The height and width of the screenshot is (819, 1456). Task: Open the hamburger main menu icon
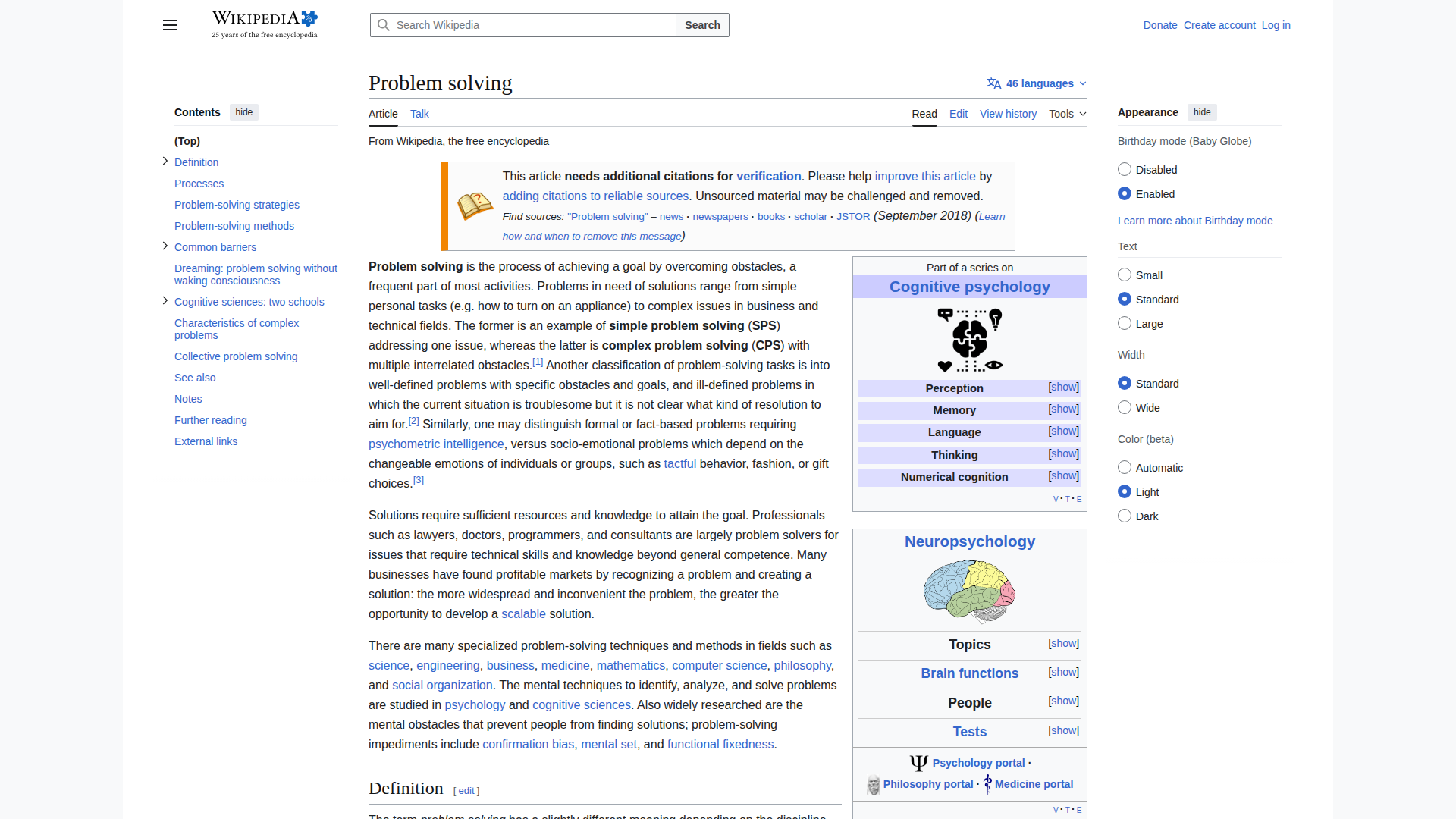pyautogui.click(x=170, y=25)
